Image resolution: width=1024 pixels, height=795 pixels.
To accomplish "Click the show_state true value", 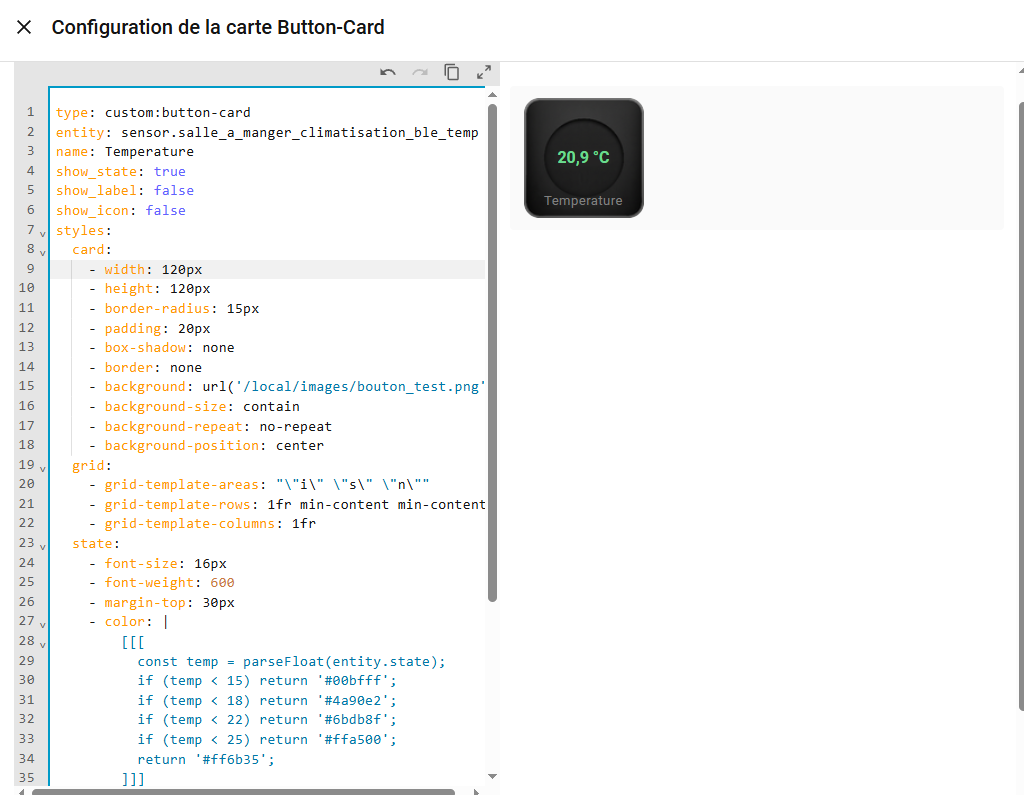I will pos(169,171).
